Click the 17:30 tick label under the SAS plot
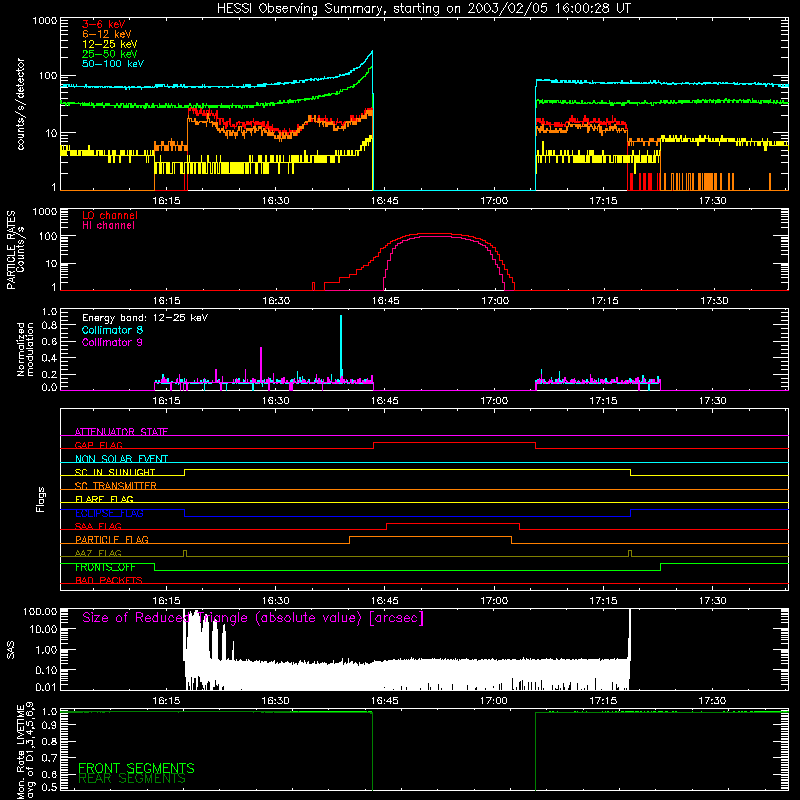Viewport: 800px width, 800px height. [x=712, y=701]
